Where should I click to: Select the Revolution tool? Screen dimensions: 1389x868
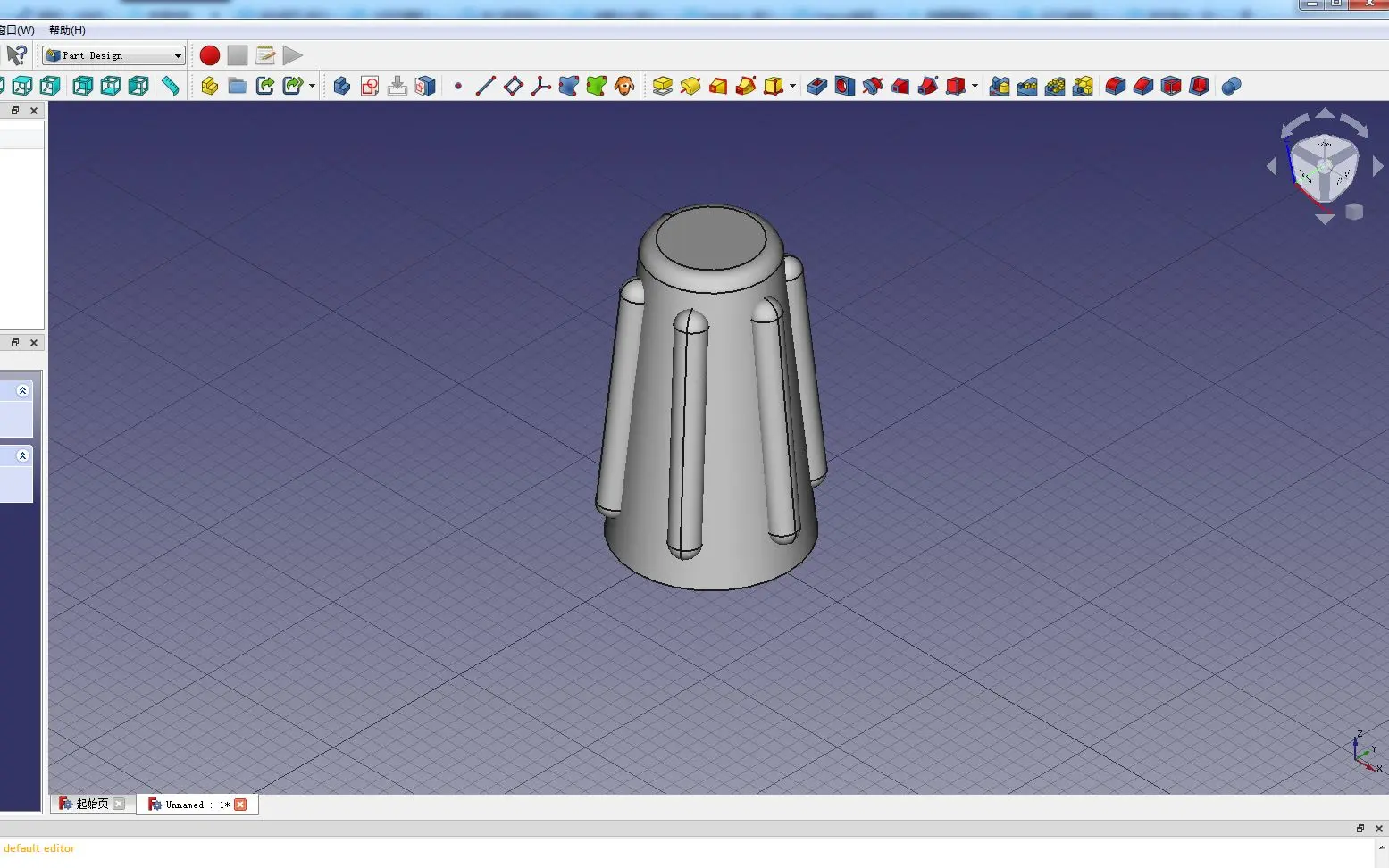tap(690, 86)
